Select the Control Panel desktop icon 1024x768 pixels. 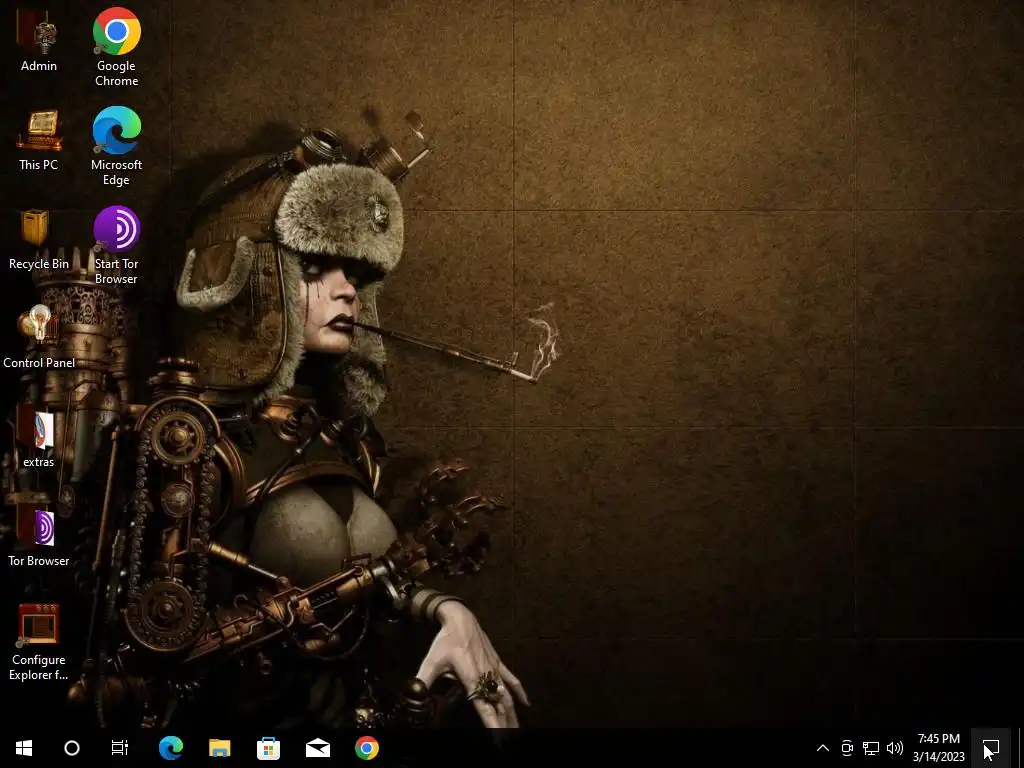coord(39,338)
